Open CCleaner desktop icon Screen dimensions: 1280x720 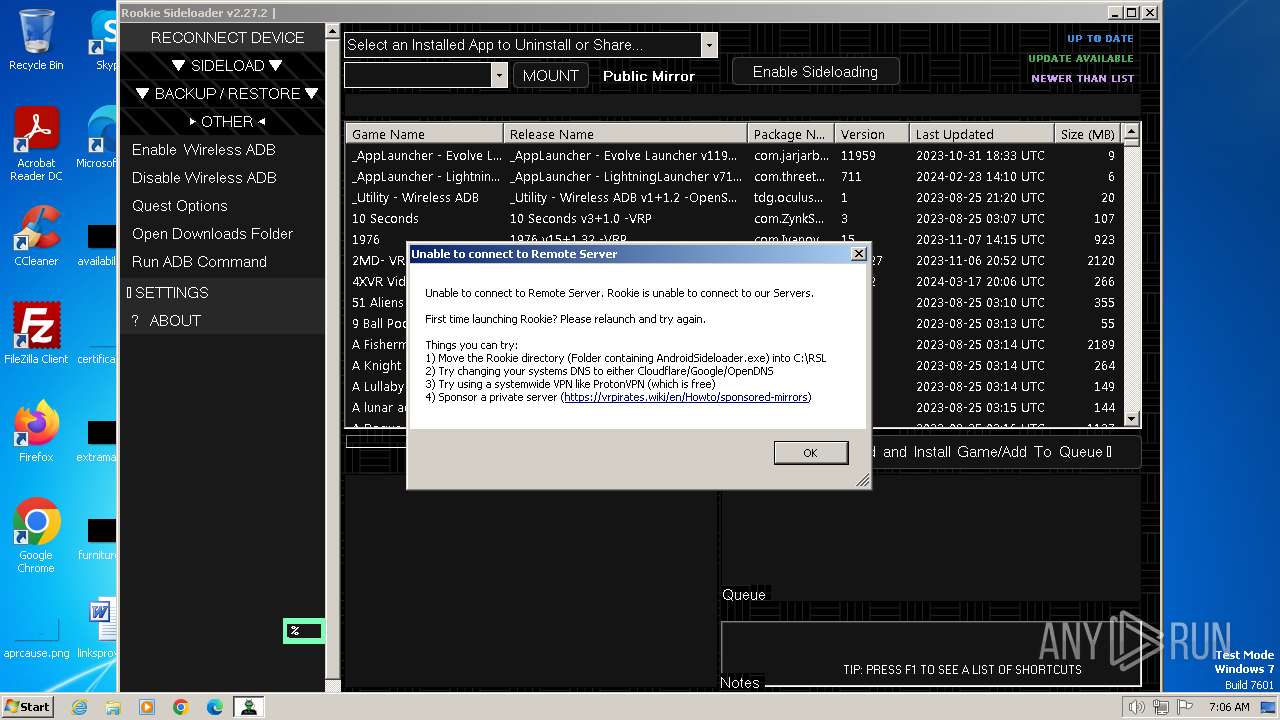coord(36,236)
